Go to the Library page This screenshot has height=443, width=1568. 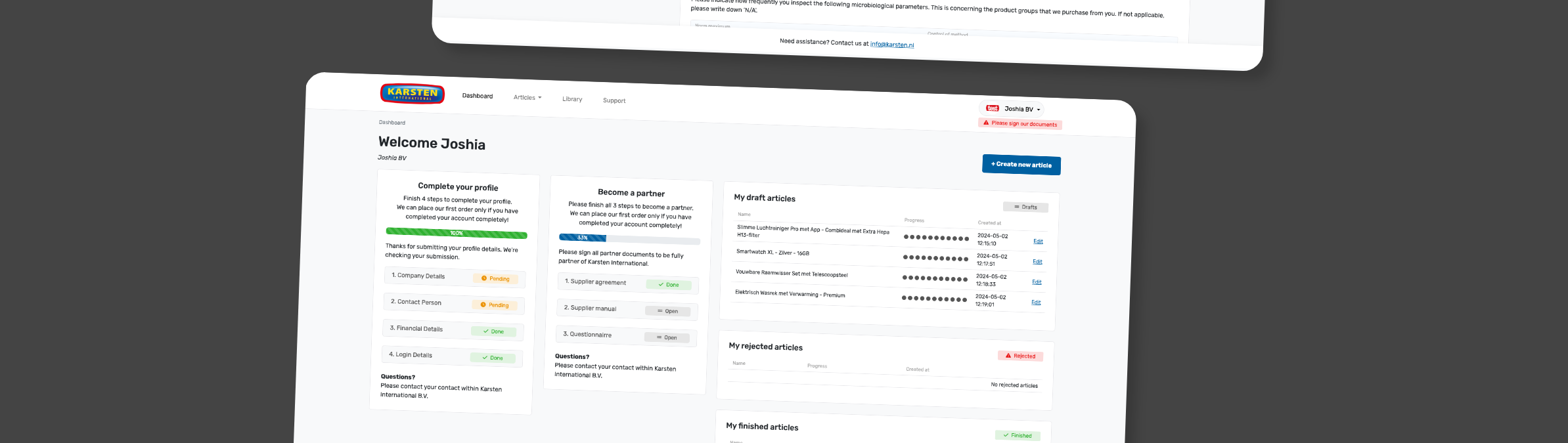(x=572, y=99)
